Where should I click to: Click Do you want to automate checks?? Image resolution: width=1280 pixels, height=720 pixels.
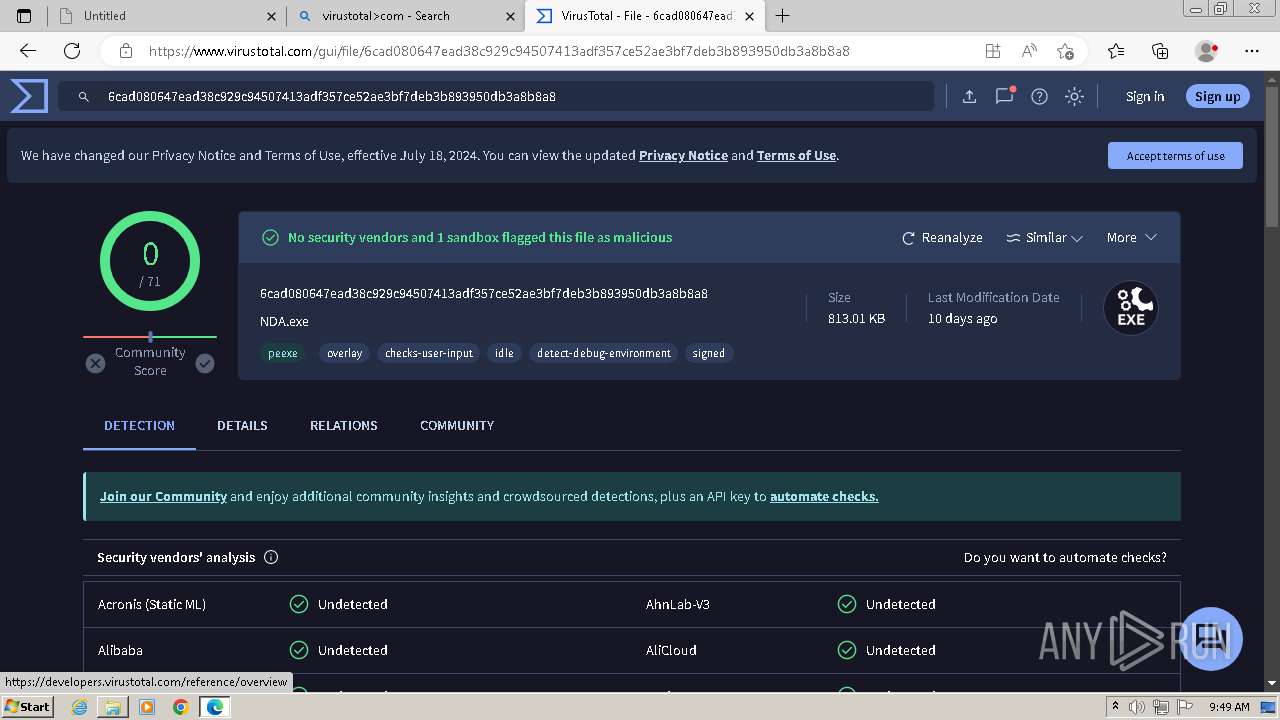pos(1065,557)
